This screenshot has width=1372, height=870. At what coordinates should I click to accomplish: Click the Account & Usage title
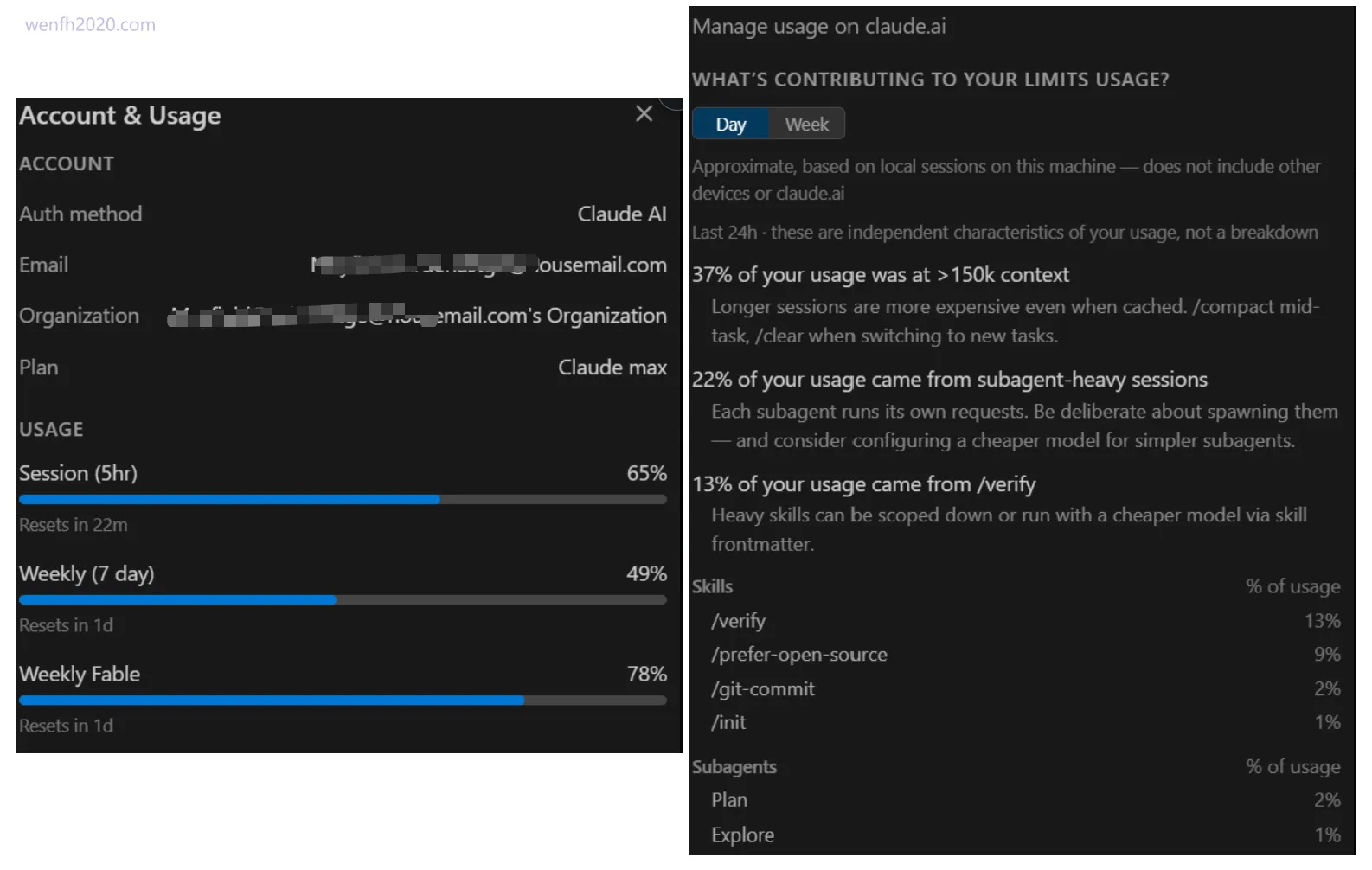pos(120,116)
